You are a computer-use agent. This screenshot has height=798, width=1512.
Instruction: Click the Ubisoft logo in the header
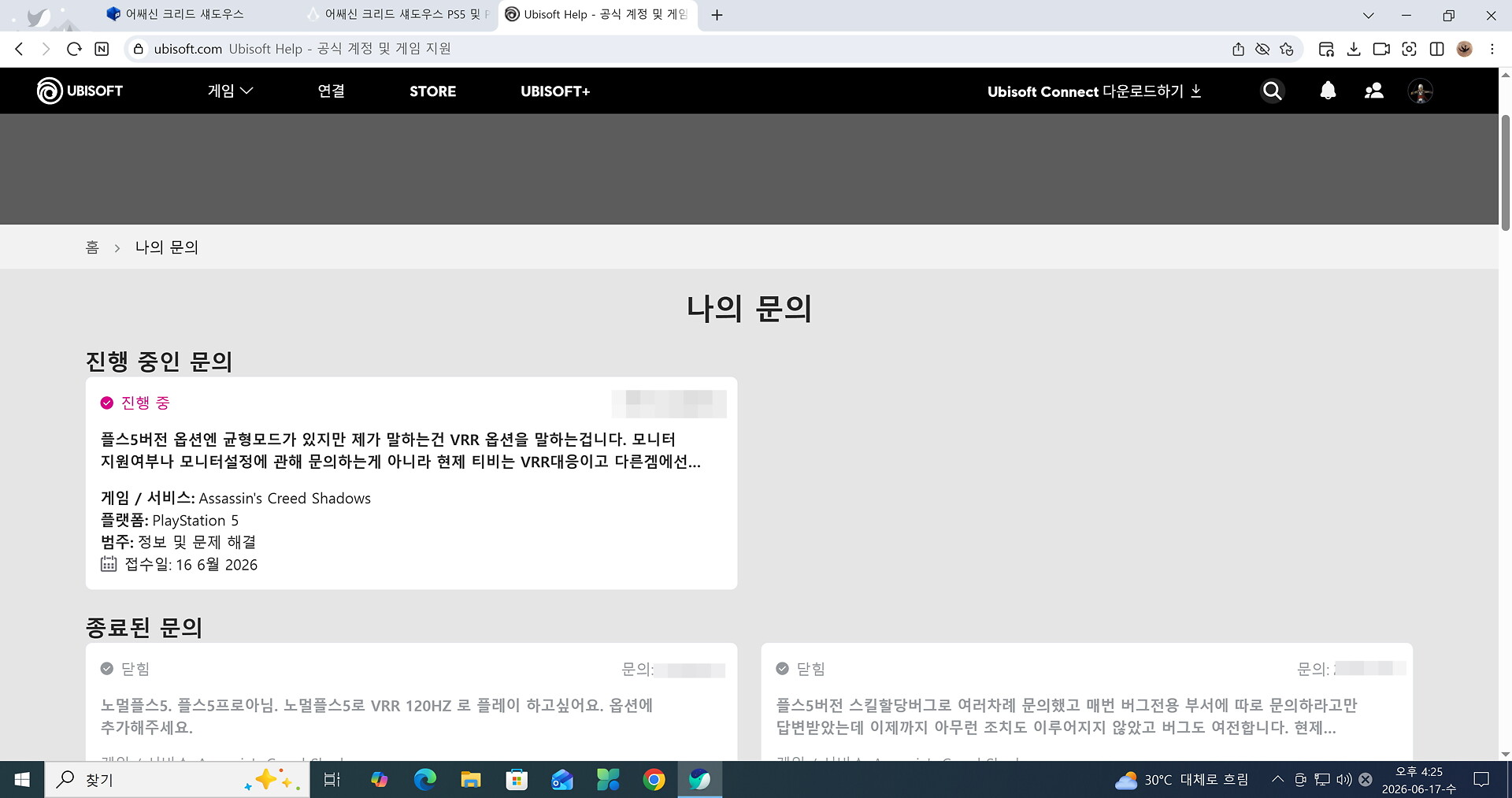80,91
